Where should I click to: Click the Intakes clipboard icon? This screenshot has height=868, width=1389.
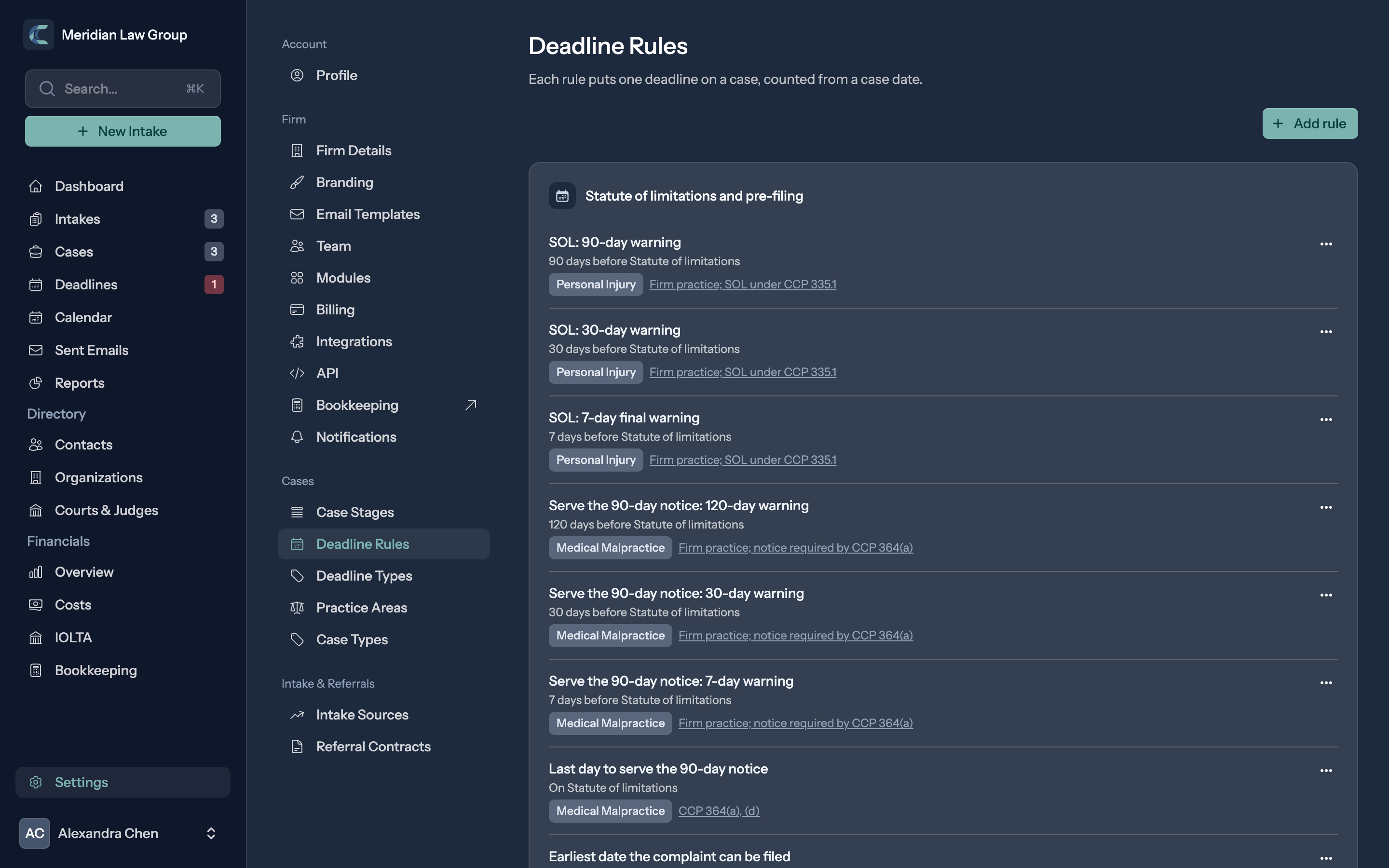click(x=36, y=219)
